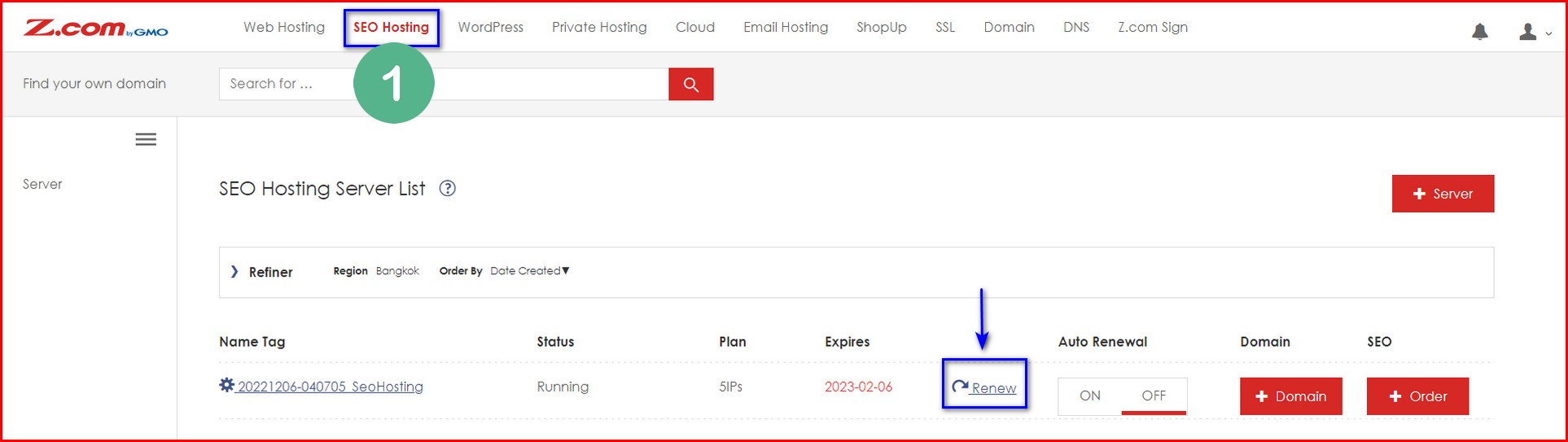Click gear icon beside 20221206-040705_SeoHosting
This screenshot has width=1568, height=442.
click(x=226, y=385)
